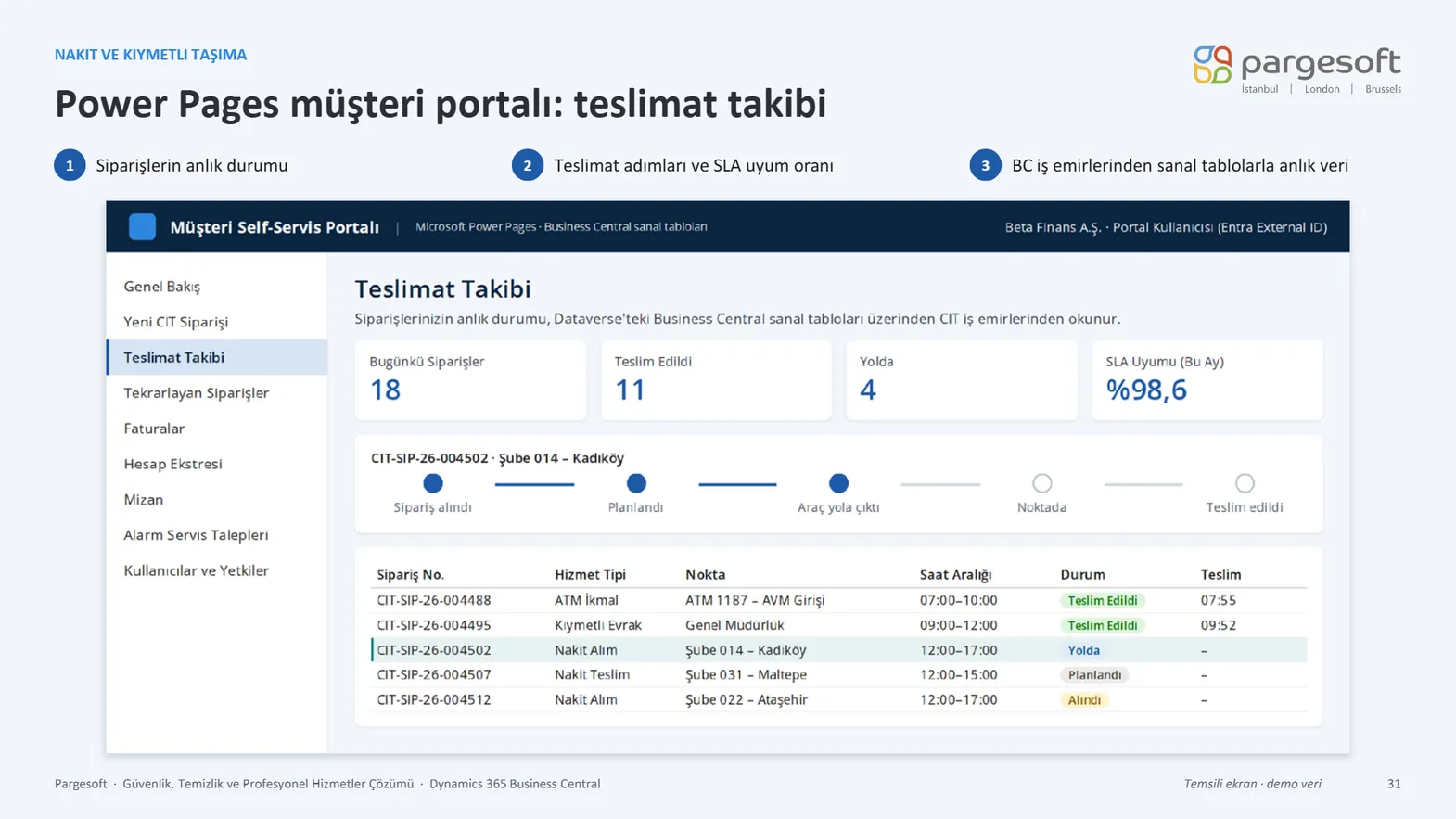Click the Planlandı step dot
The width and height of the screenshot is (1456, 819).
click(x=636, y=483)
